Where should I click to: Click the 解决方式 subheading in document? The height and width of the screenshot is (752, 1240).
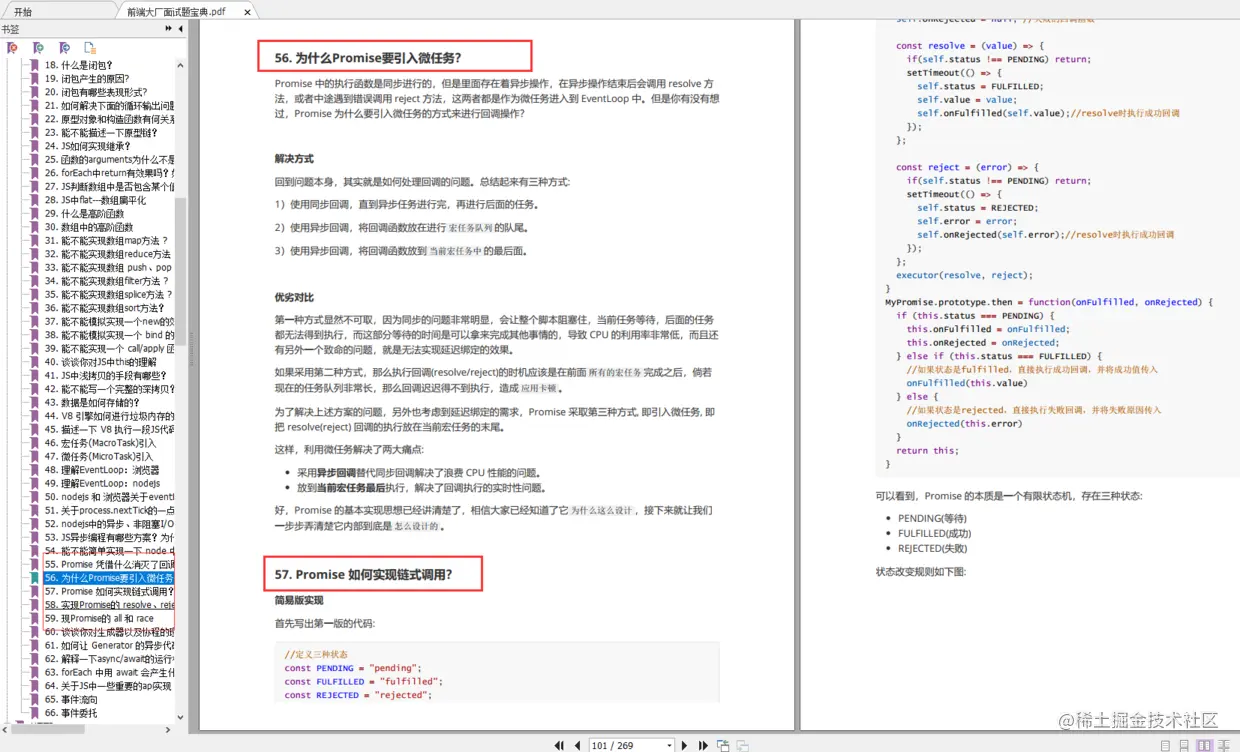click(x=294, y=158)
